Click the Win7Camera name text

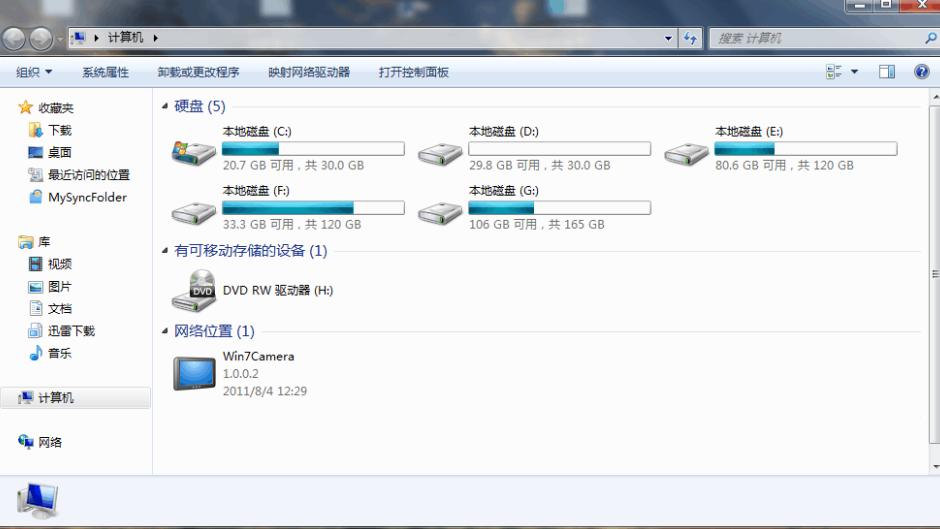coord(258,356)
